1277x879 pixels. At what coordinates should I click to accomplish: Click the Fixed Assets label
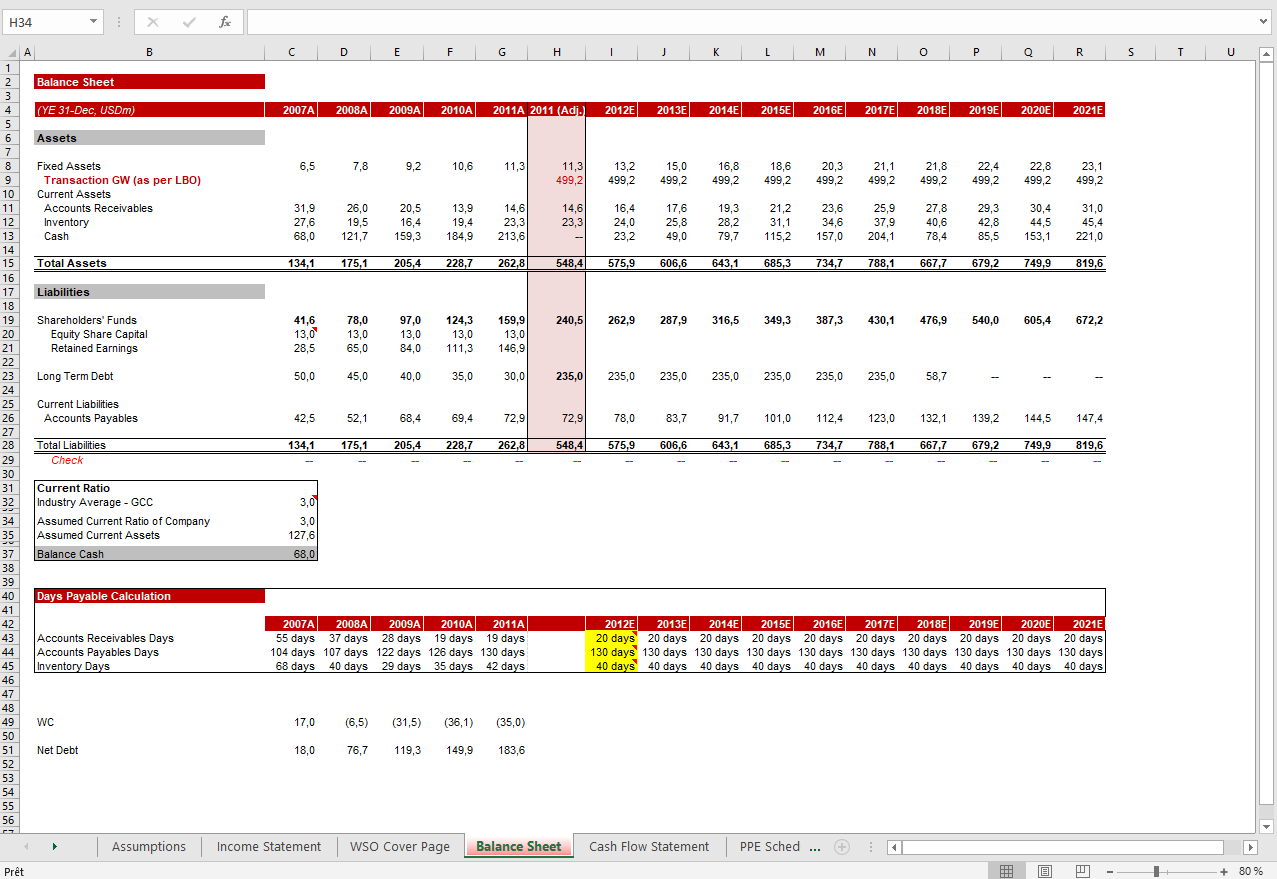(x=69, y=166)
